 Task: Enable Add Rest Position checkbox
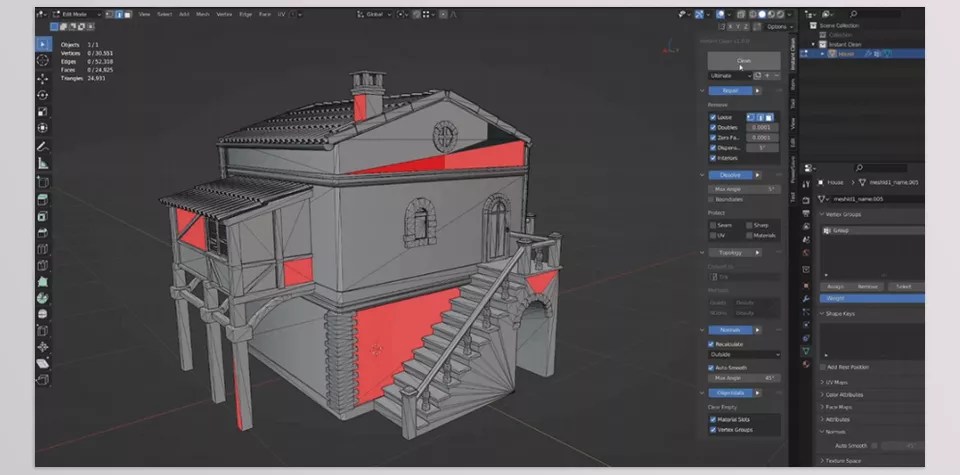pos(823,367)
